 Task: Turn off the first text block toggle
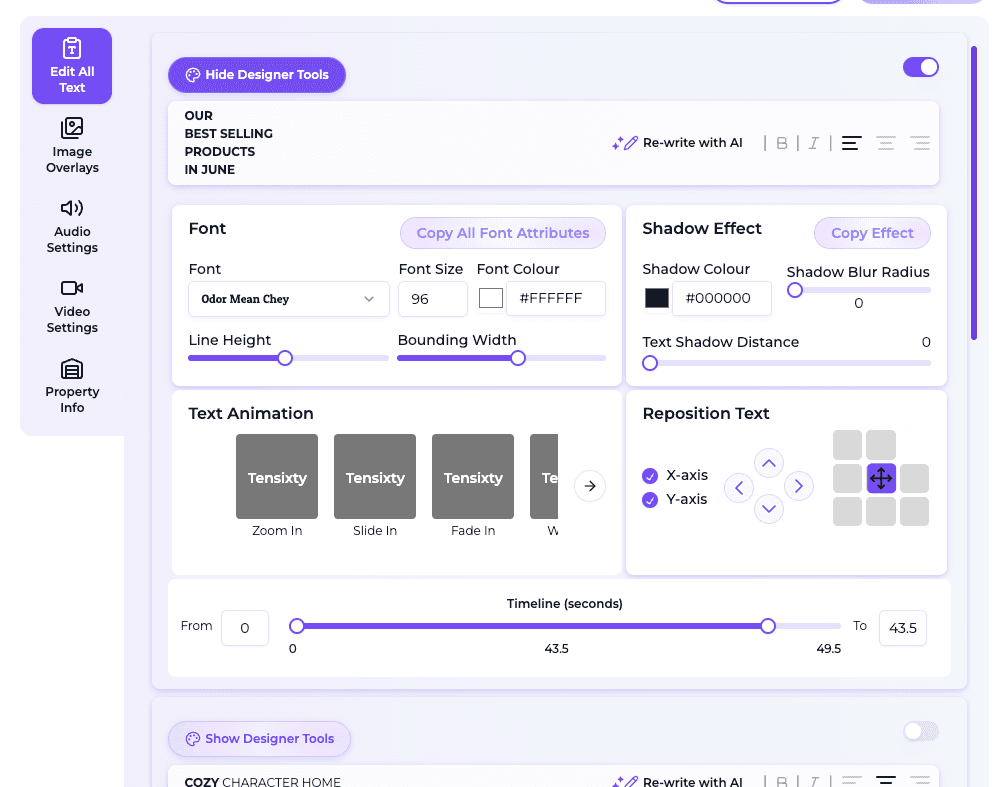pyautogui.click(x=920, y=67)
